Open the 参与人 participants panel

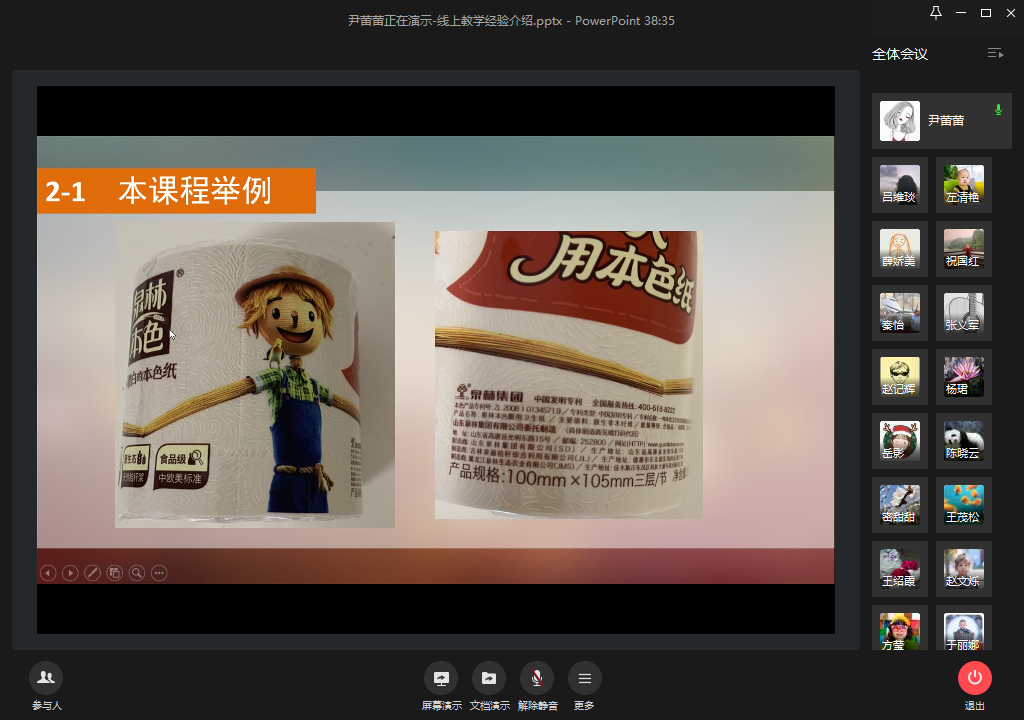pyautogui.click(x=46, y=678)
